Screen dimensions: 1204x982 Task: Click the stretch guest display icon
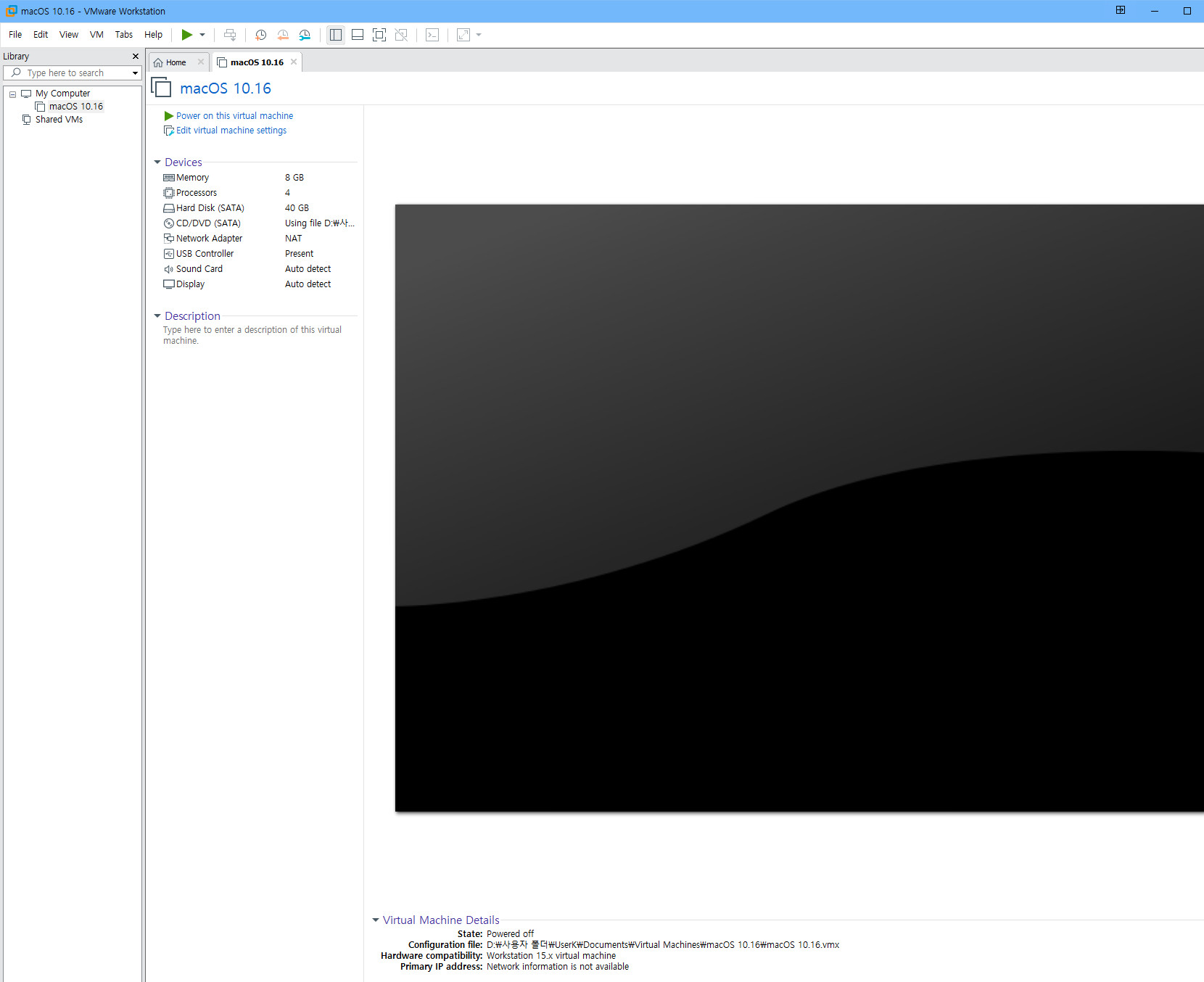pyautogui.click(x=463, y=35)
